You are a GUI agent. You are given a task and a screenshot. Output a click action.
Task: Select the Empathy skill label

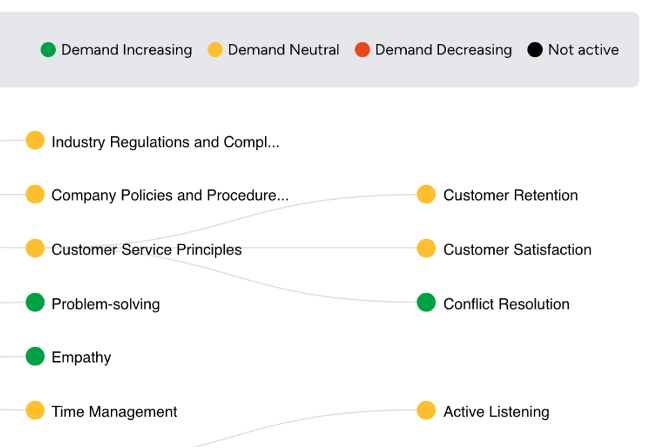click(x=81, y=358)
